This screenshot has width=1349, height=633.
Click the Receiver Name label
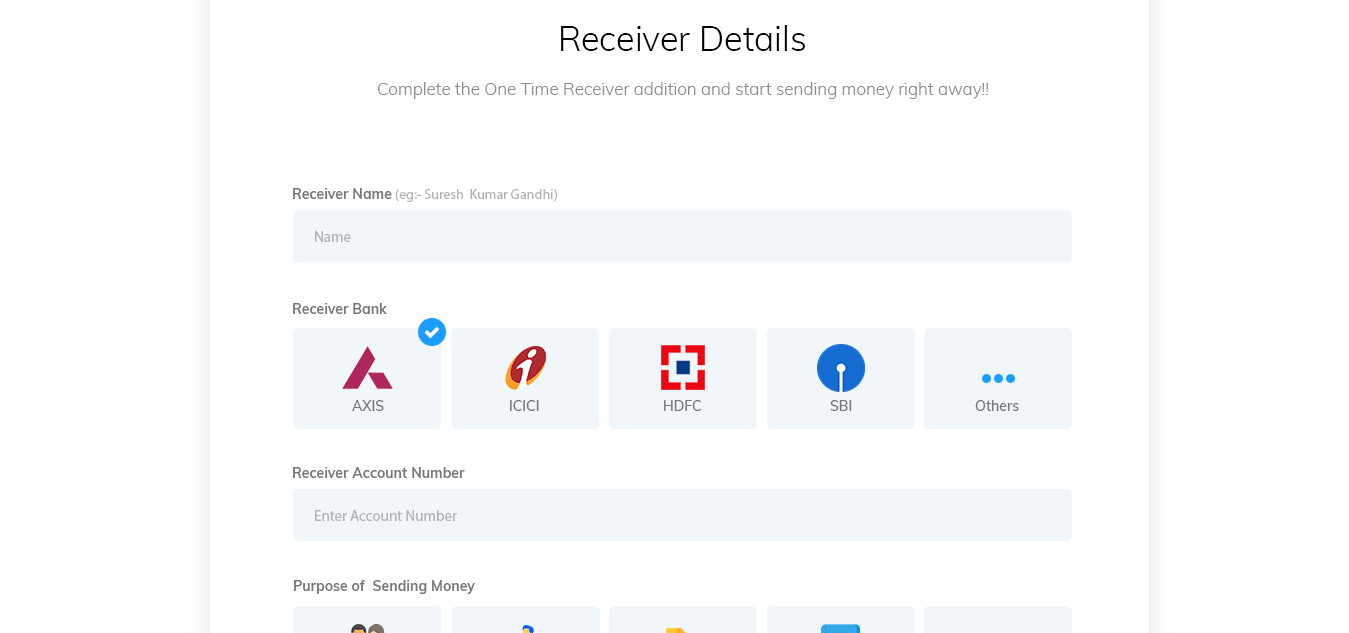click(342, 194)
